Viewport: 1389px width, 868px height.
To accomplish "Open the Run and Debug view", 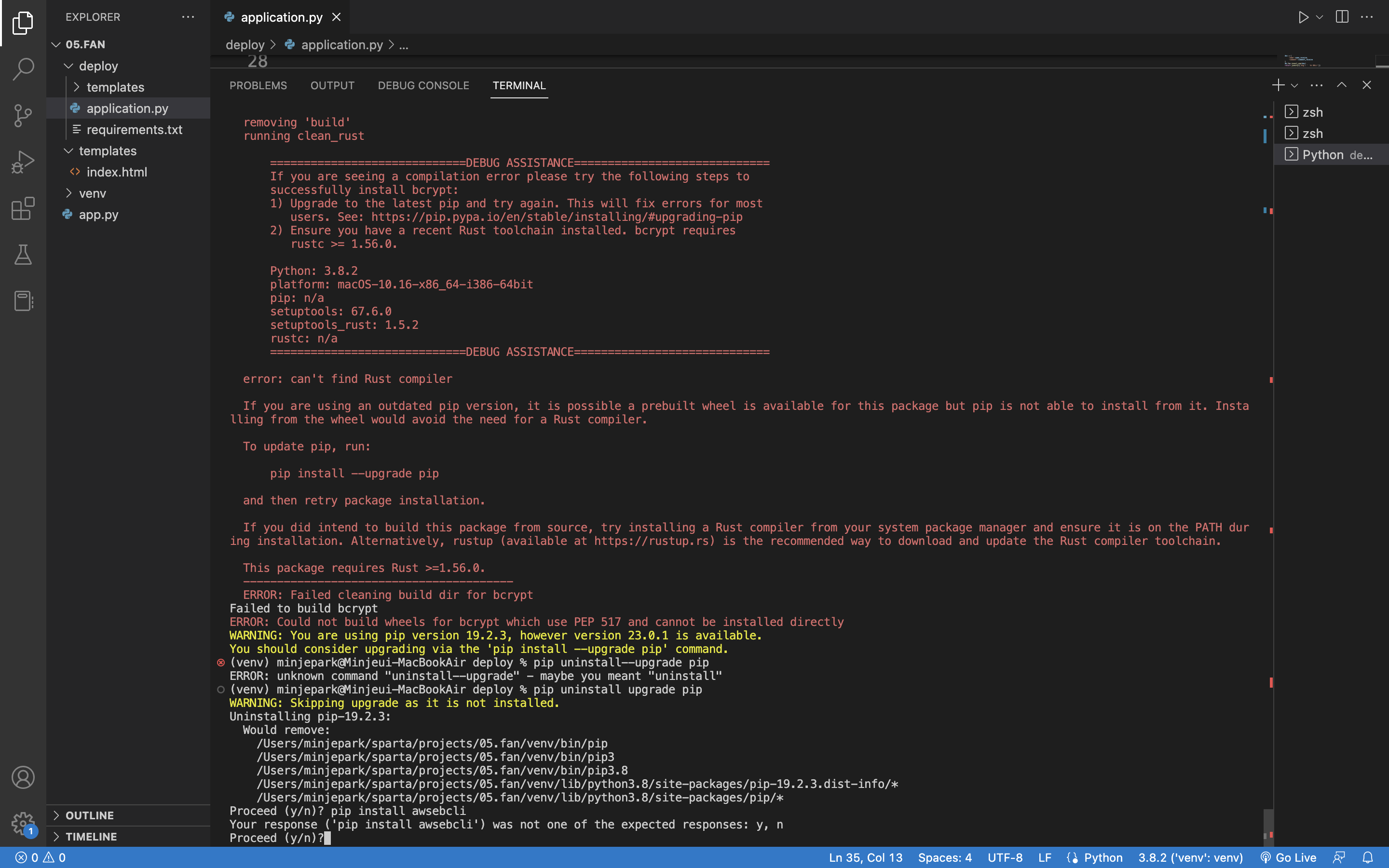I will point(23,162).
